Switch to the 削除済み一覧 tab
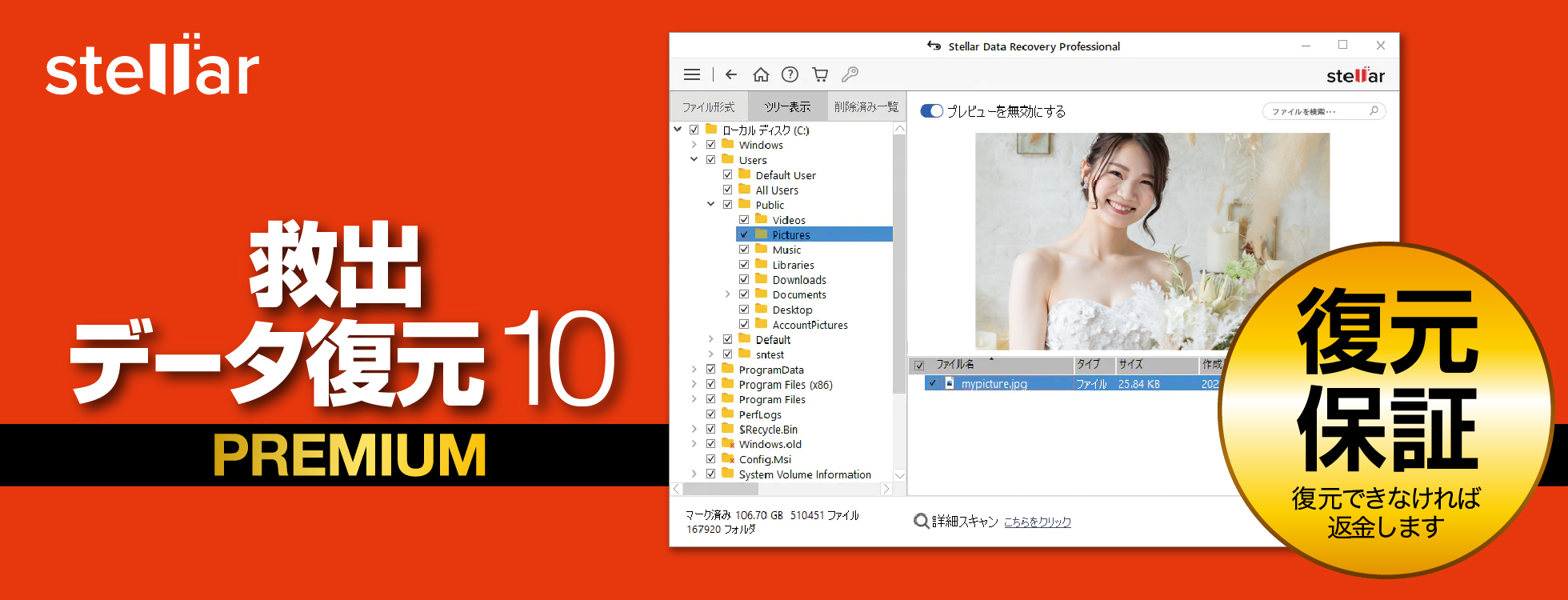Viewport: 1568px width, 600px height. coord(866,106)
